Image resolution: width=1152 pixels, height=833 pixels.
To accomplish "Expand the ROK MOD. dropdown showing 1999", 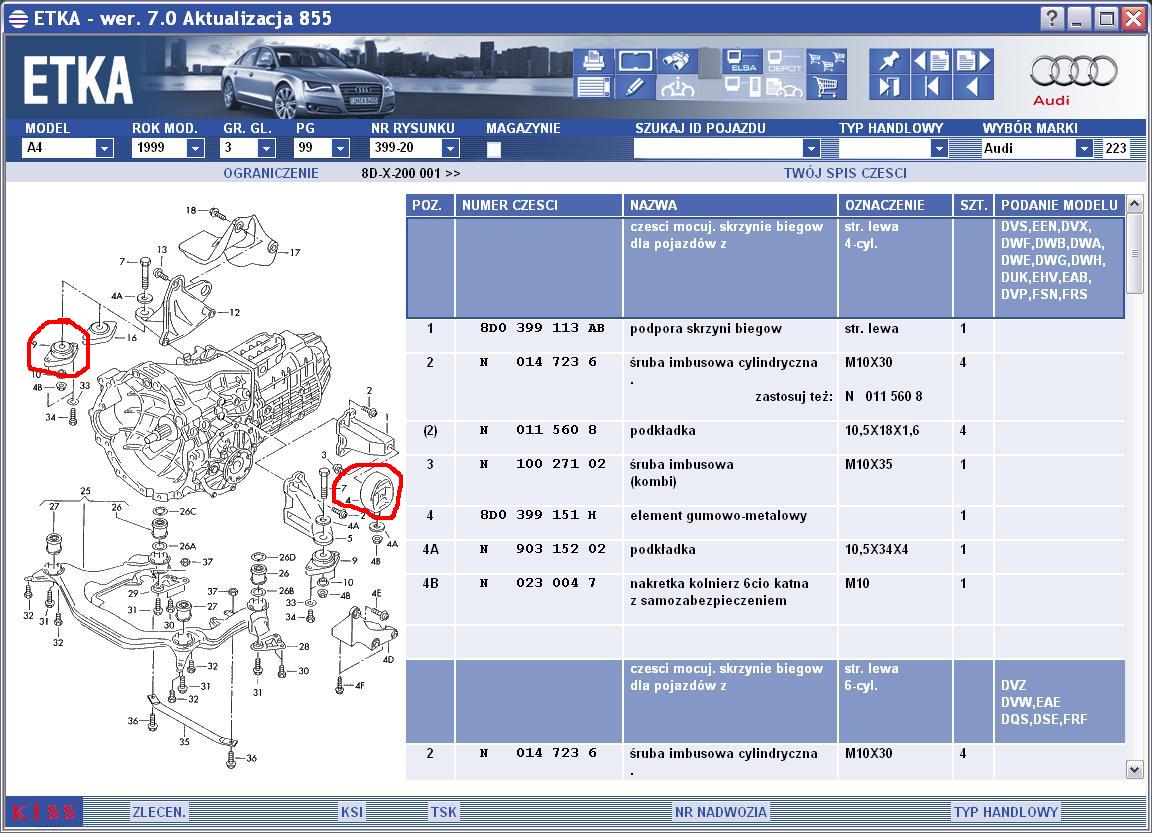I will (x=195, y=148).
